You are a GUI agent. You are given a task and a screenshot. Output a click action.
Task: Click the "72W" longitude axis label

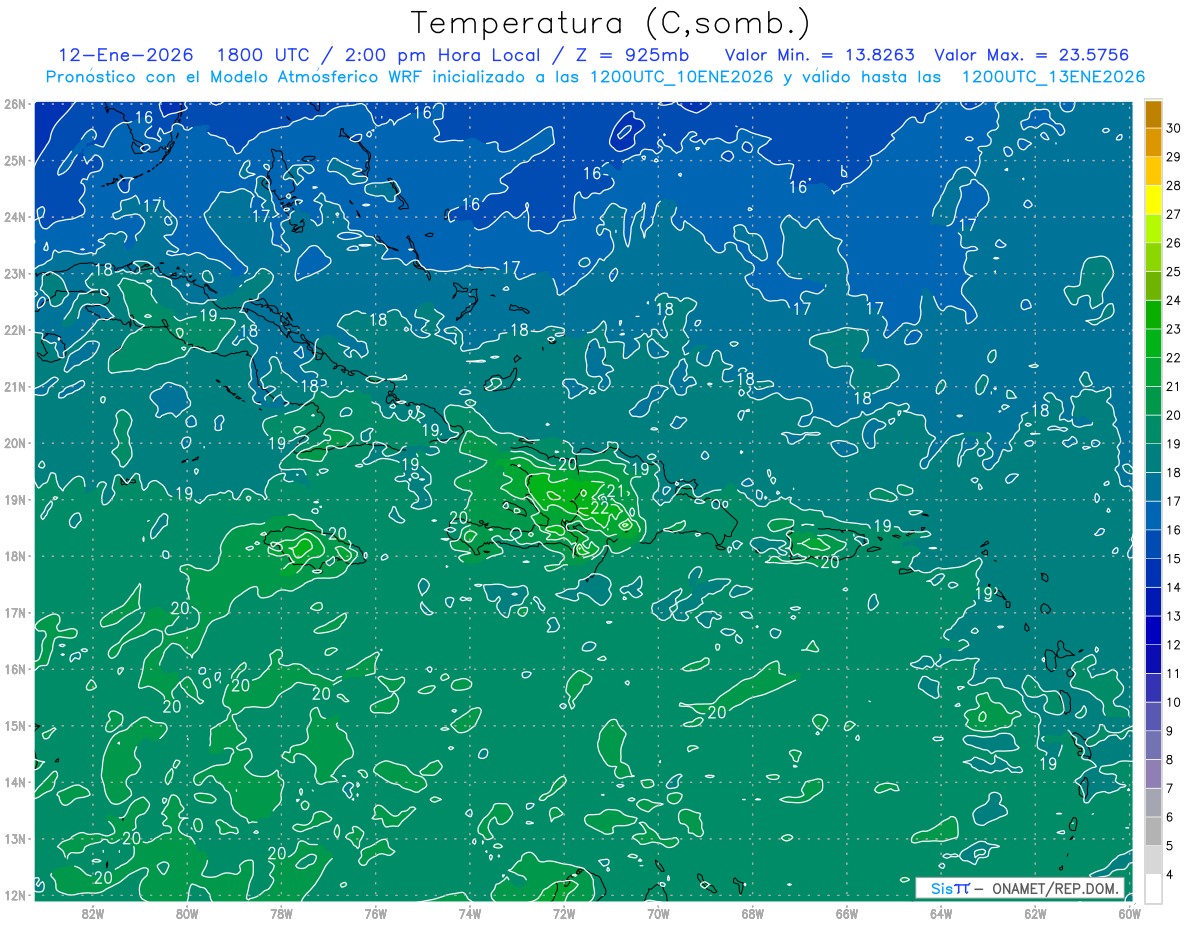click(564, 913)
